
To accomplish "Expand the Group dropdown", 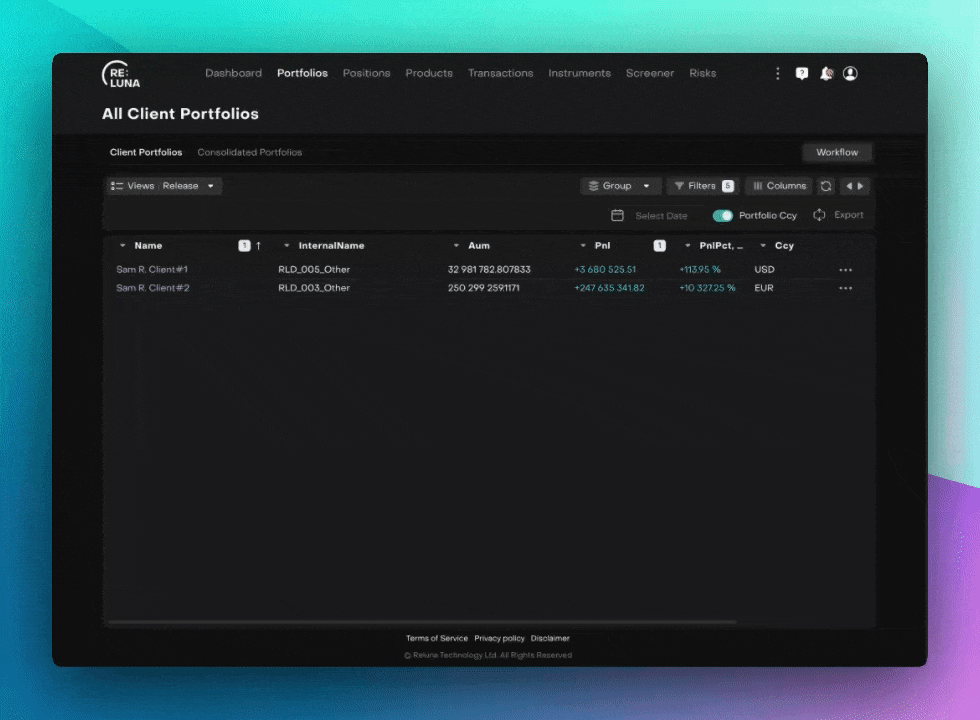I will [x=620, y=186].
